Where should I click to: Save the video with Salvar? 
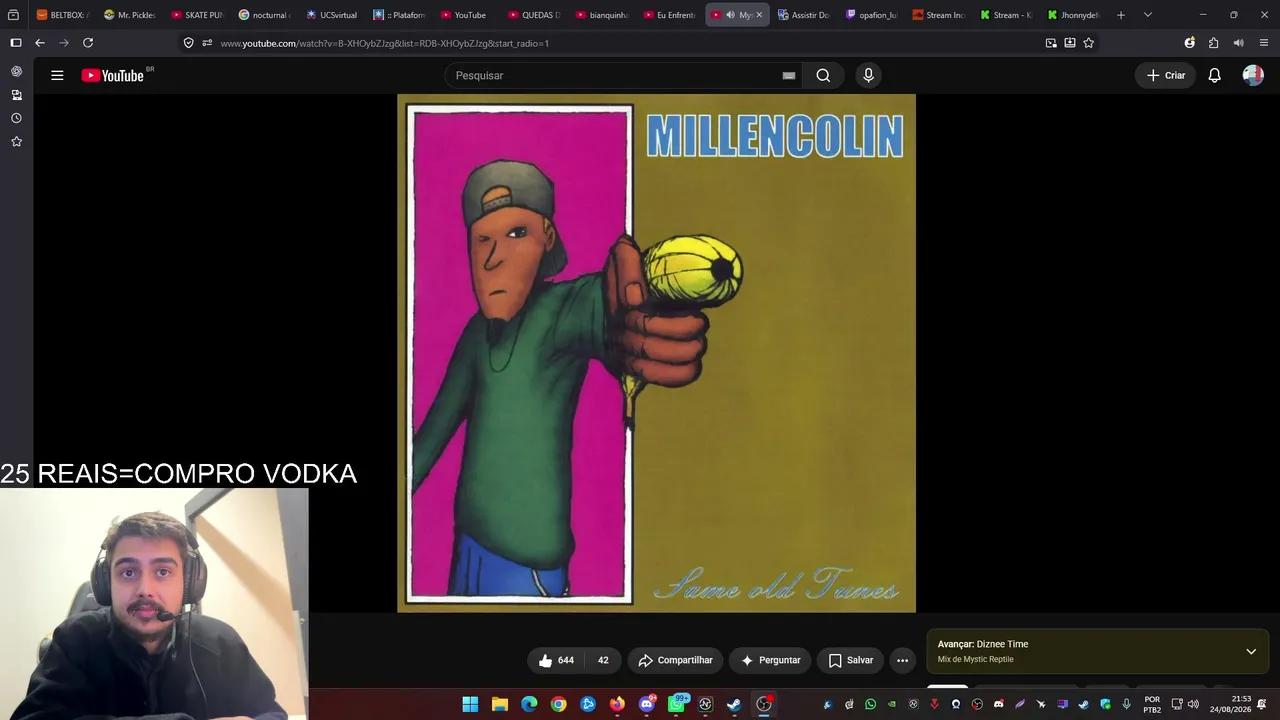click(851, 660)
